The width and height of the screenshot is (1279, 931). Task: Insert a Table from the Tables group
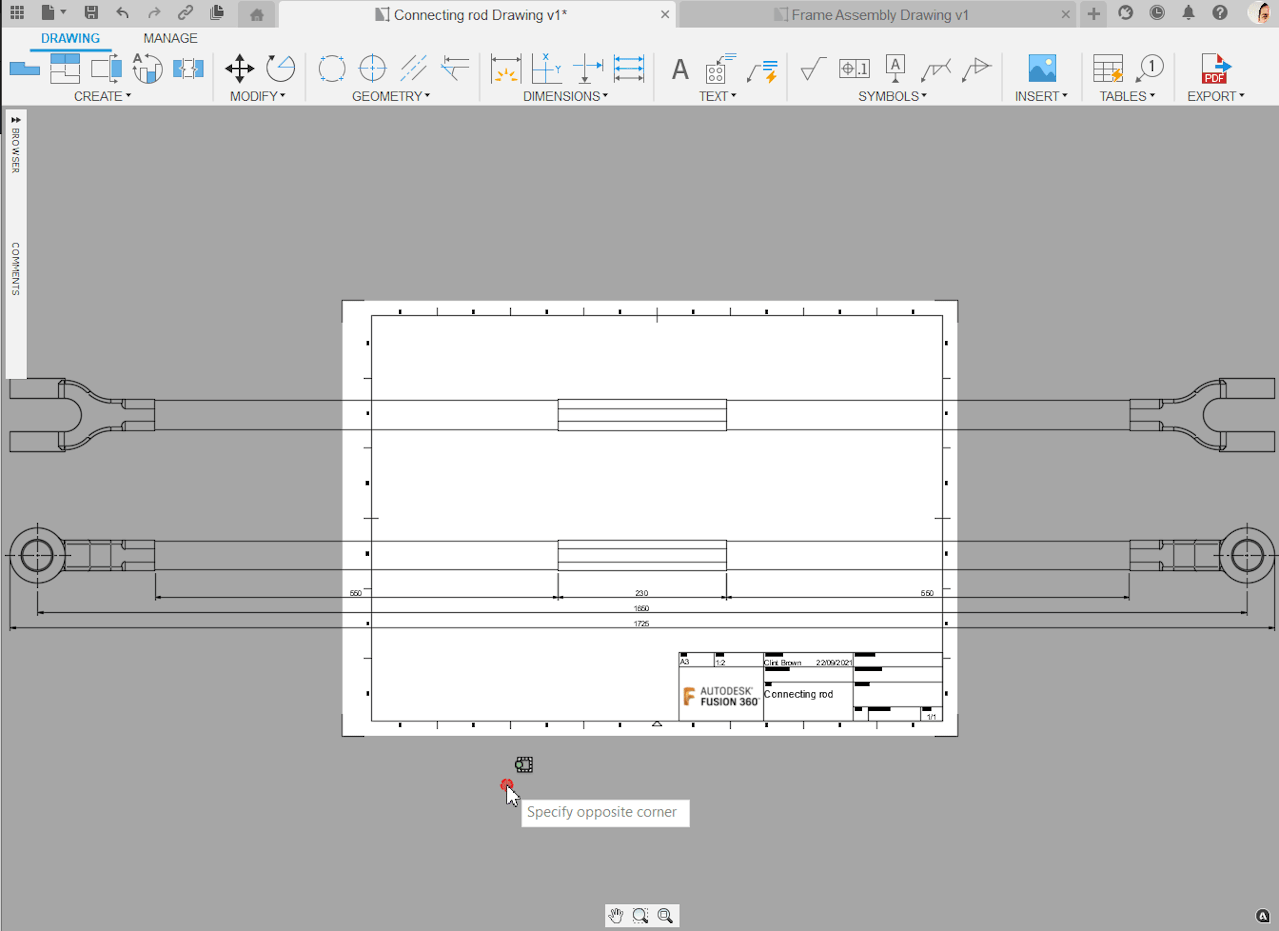[x=1108, y=69]
